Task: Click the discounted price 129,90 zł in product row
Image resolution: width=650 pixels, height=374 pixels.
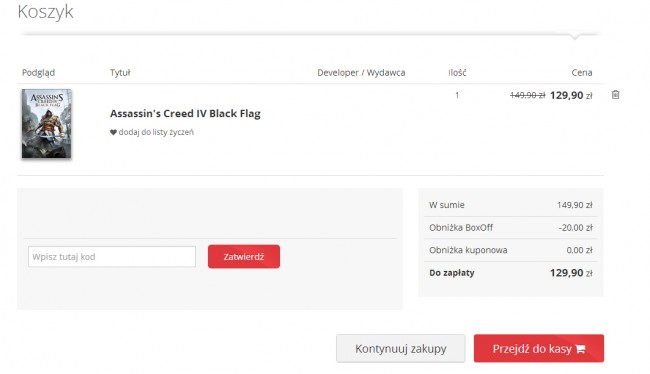Action: [x=571, y=95]
